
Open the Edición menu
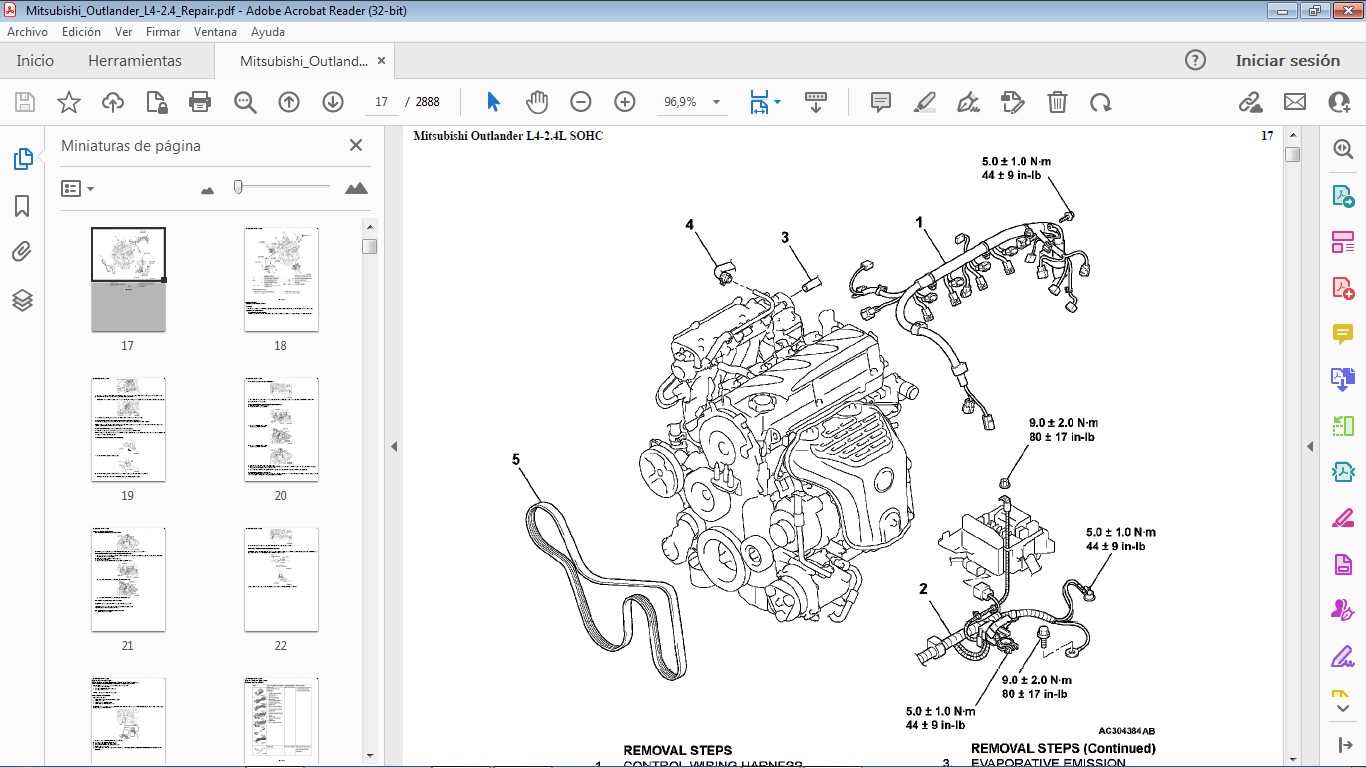click(81, 32)
